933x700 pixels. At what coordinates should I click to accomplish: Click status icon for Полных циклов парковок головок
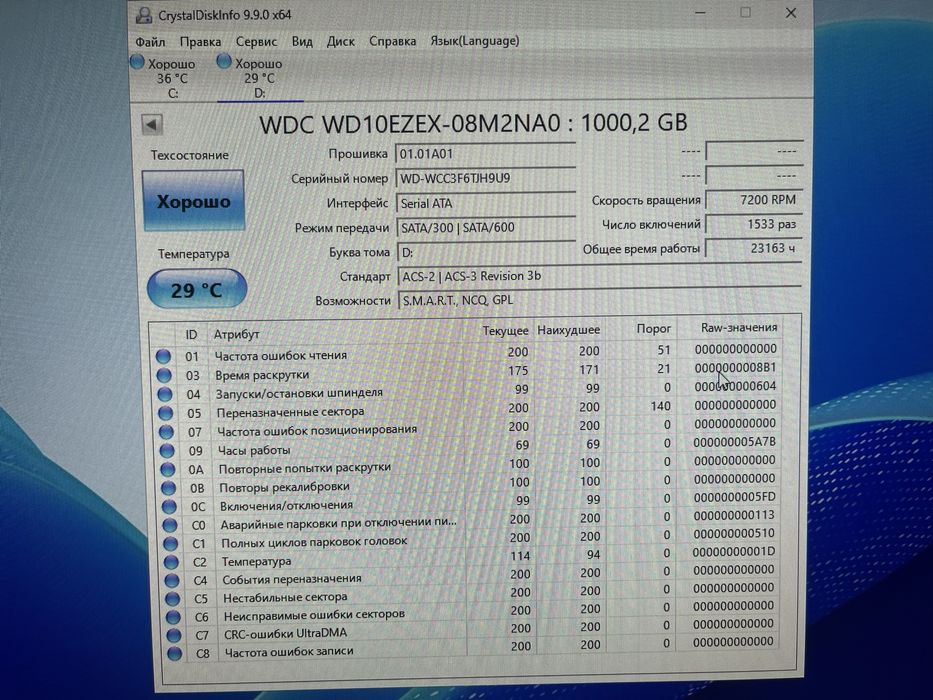pyautogui.click(x=170, y=543)
